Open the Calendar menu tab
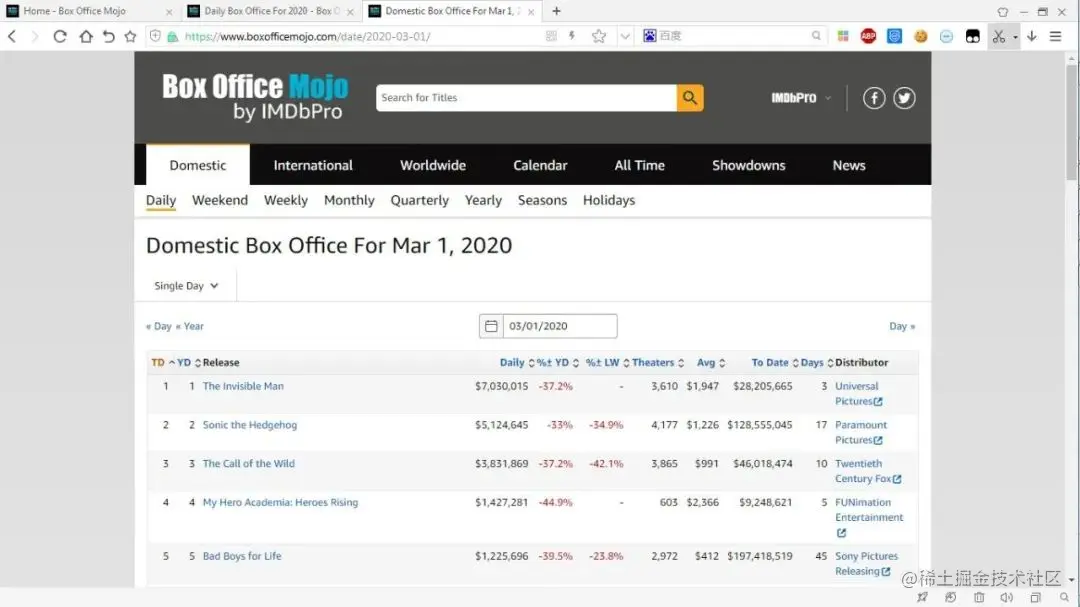This screenshot has width=1080, height=607. [x=540, y=165]
